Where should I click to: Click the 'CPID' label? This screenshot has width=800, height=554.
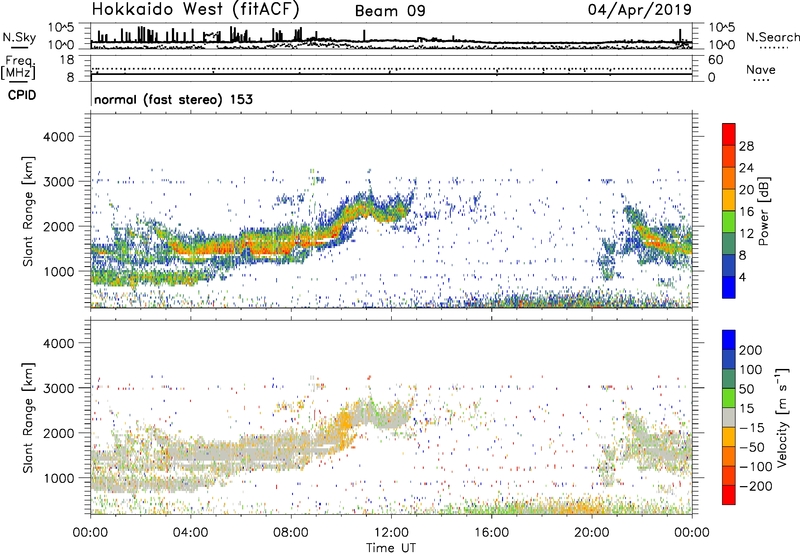click(22, 95)
